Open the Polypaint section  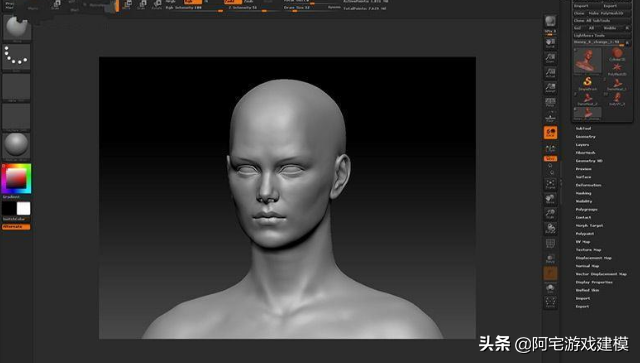point(584,234)
